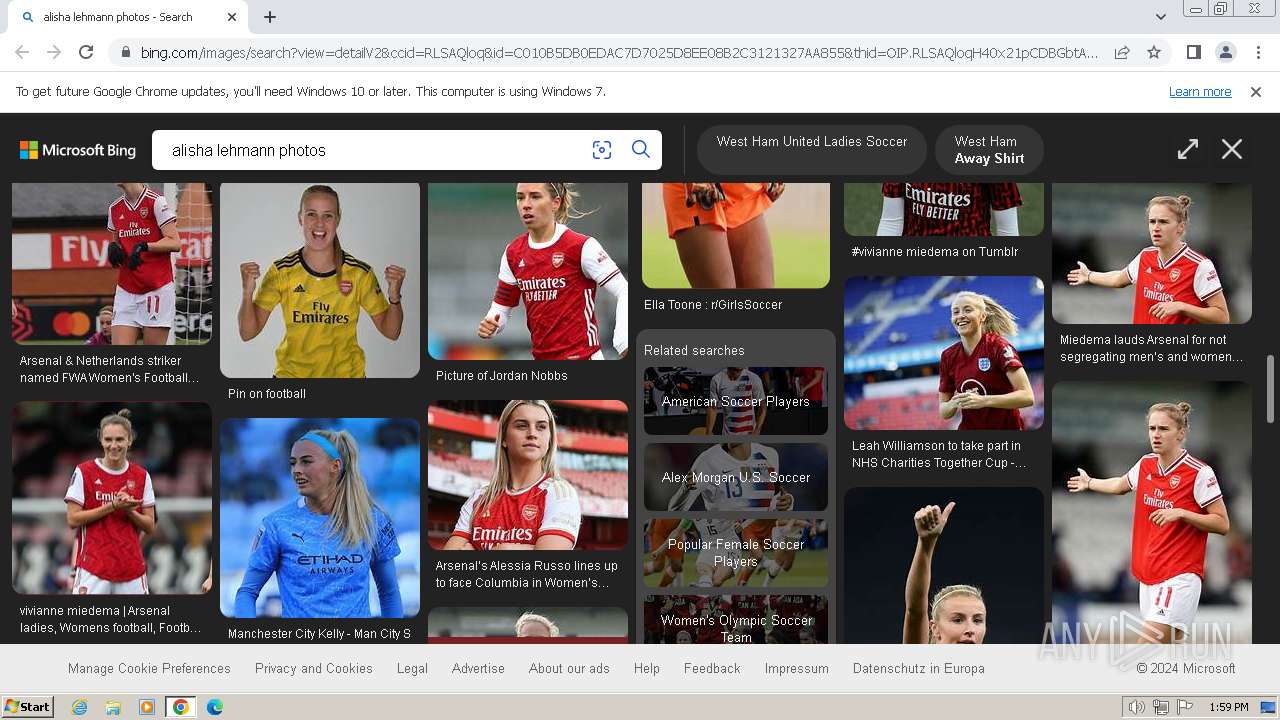Select American Soccer Players related search
Viewport: 1280px width, 720px height.
click(736, 401)
